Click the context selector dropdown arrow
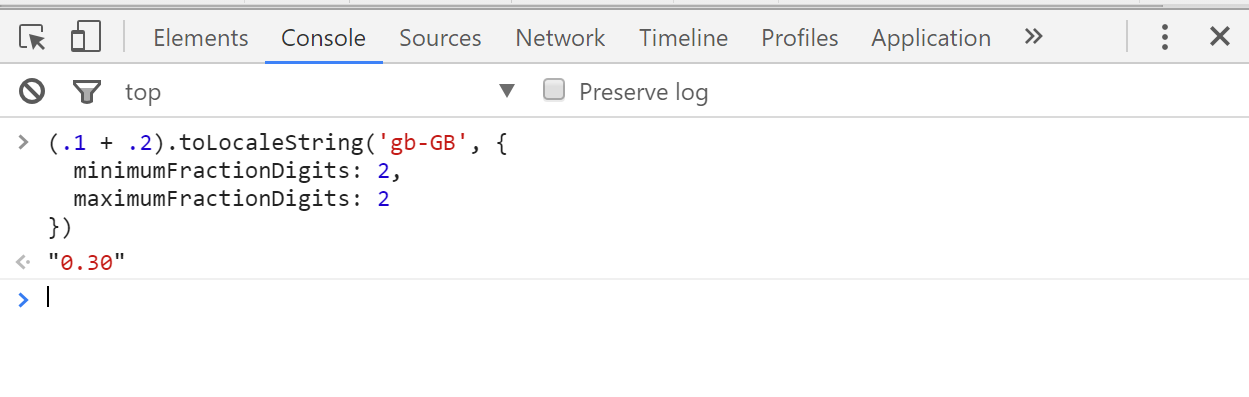Viewport: 1249px width, 397px height. click(x=507, y=92)
